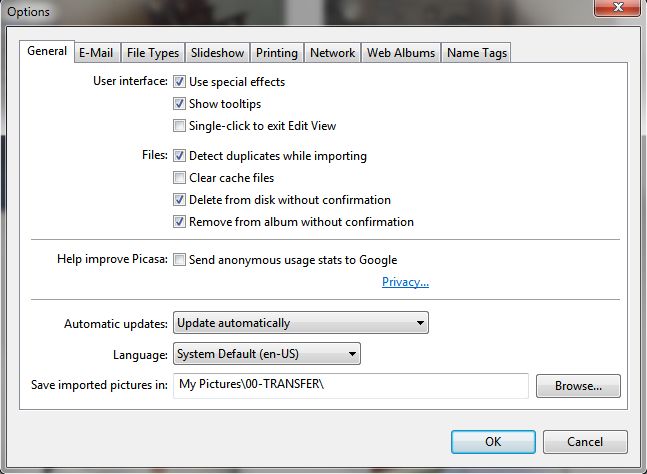
Task: Select the Network tab
Action: [x=333, y=53]
